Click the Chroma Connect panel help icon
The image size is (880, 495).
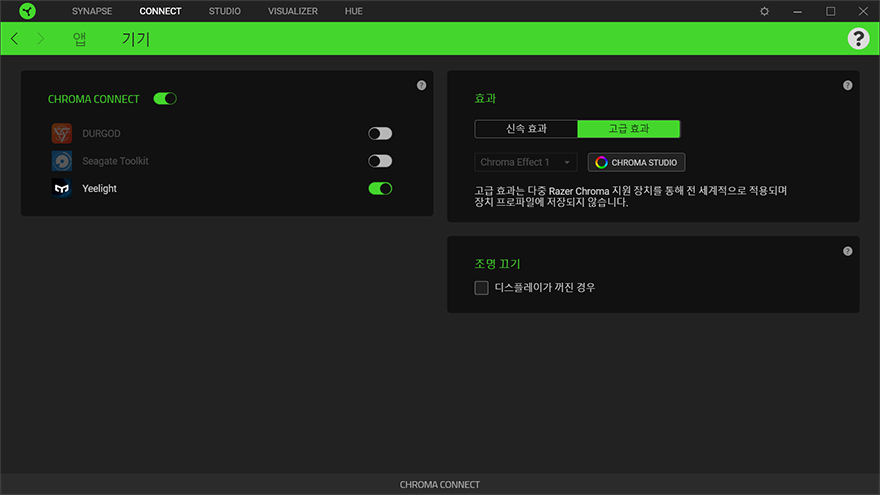pos(421,85)
